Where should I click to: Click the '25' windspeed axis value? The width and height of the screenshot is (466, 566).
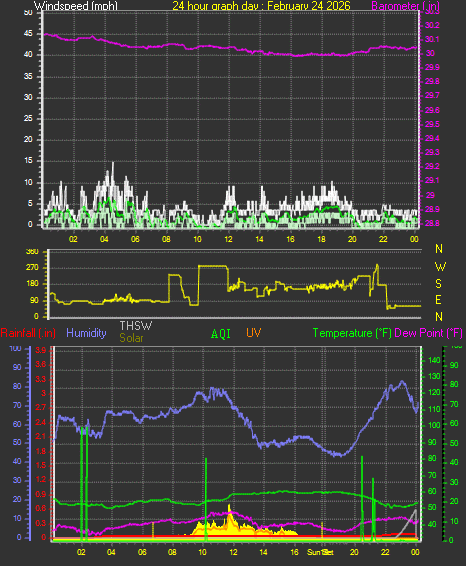tap(28, 118)
